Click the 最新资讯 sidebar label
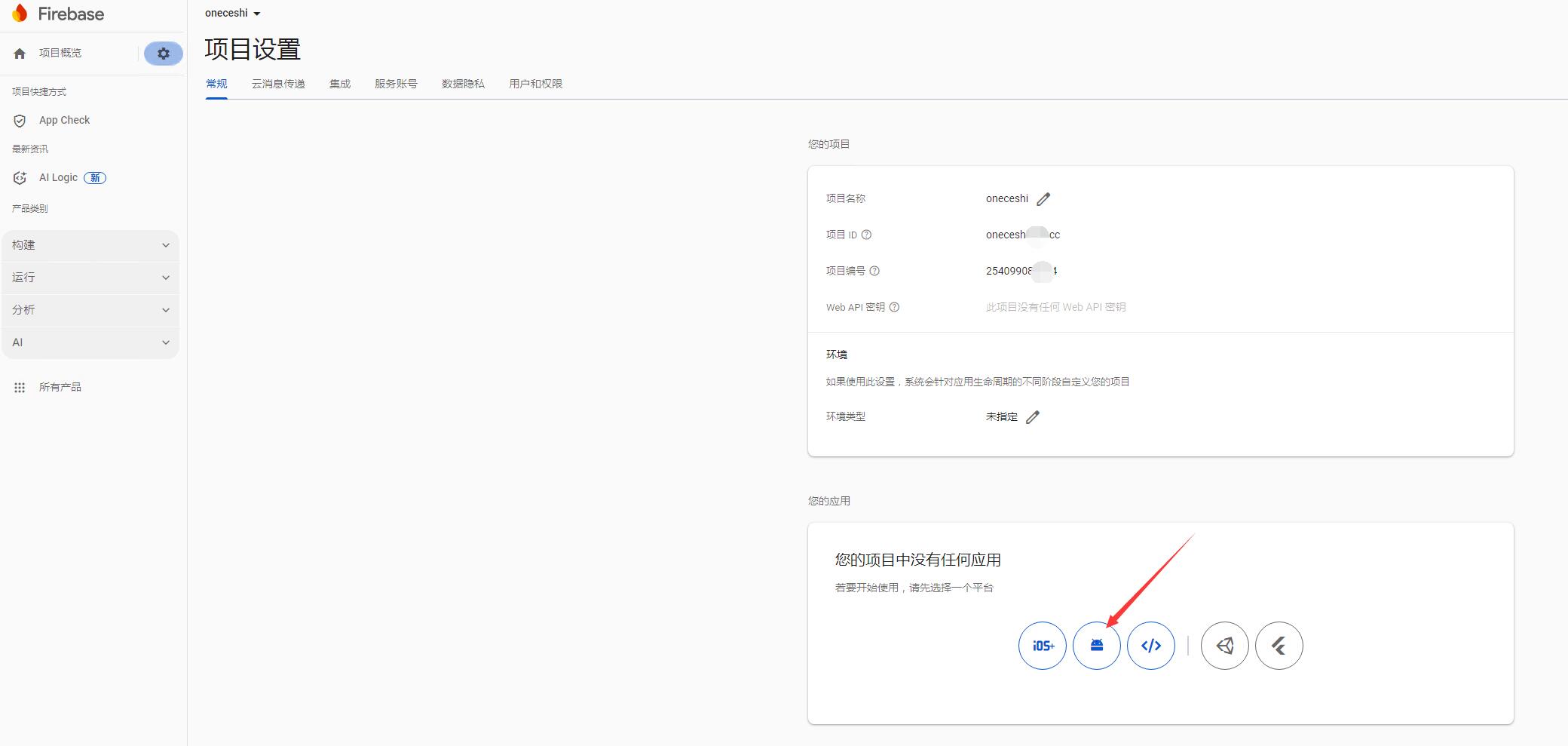1568x746 pixels. [30, 149]
